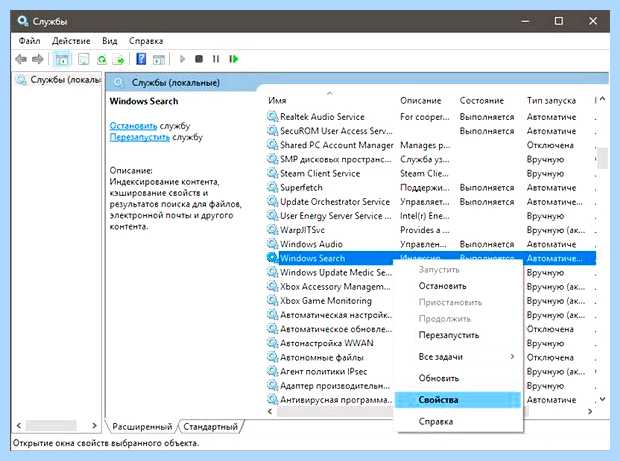
Task: Select the Xbox Accessory Managem... row
Action: tap(330, 286)
